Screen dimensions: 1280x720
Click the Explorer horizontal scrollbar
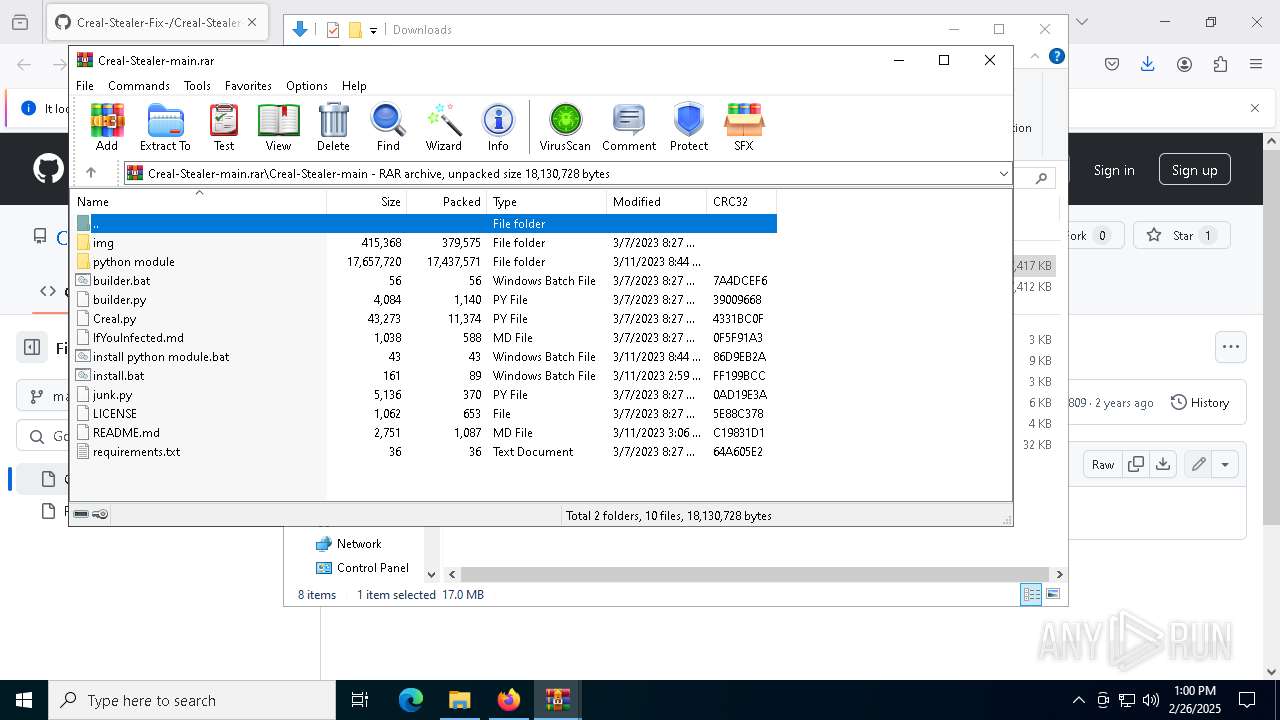point(755,575)
